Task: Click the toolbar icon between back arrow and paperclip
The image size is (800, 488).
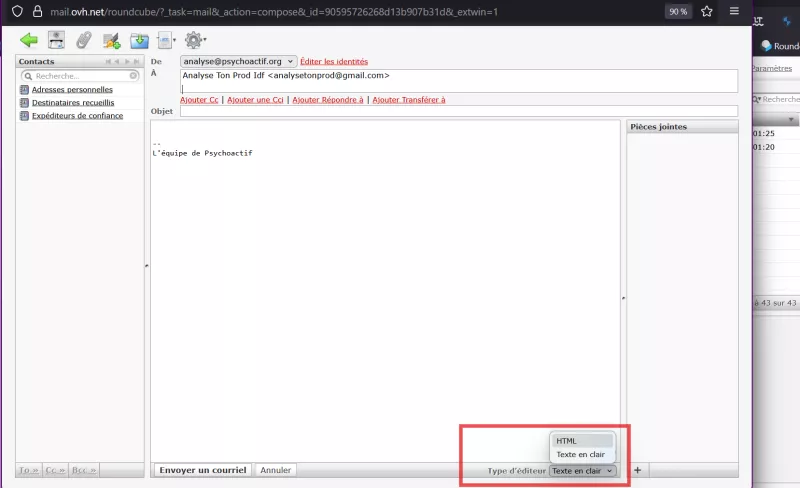Action: coord(56,40)
